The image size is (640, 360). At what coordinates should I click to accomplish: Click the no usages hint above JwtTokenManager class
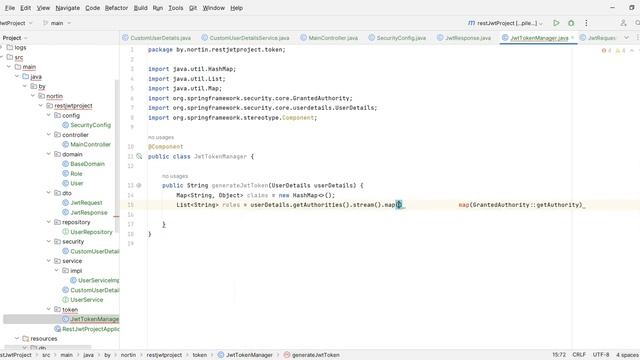(161, 137)
